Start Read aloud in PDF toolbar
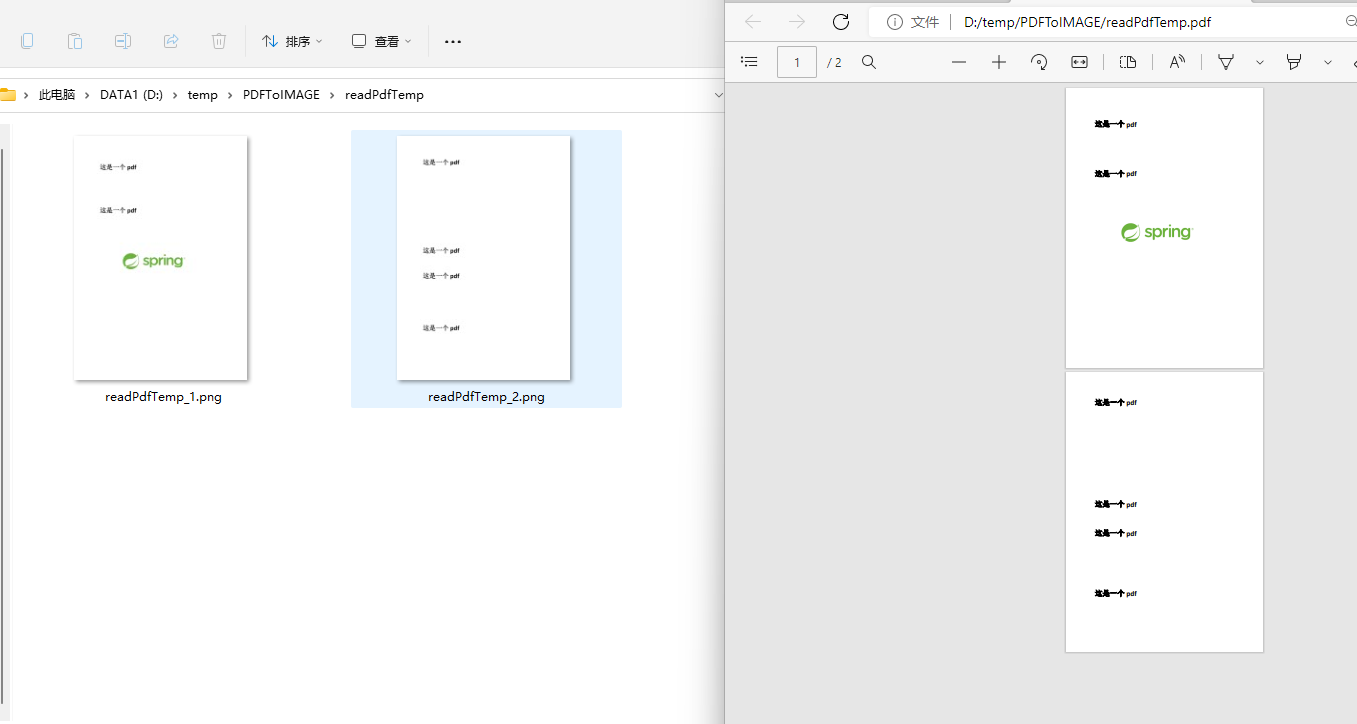Viewport: 1357px width, 724px height. click(1178, 62)
